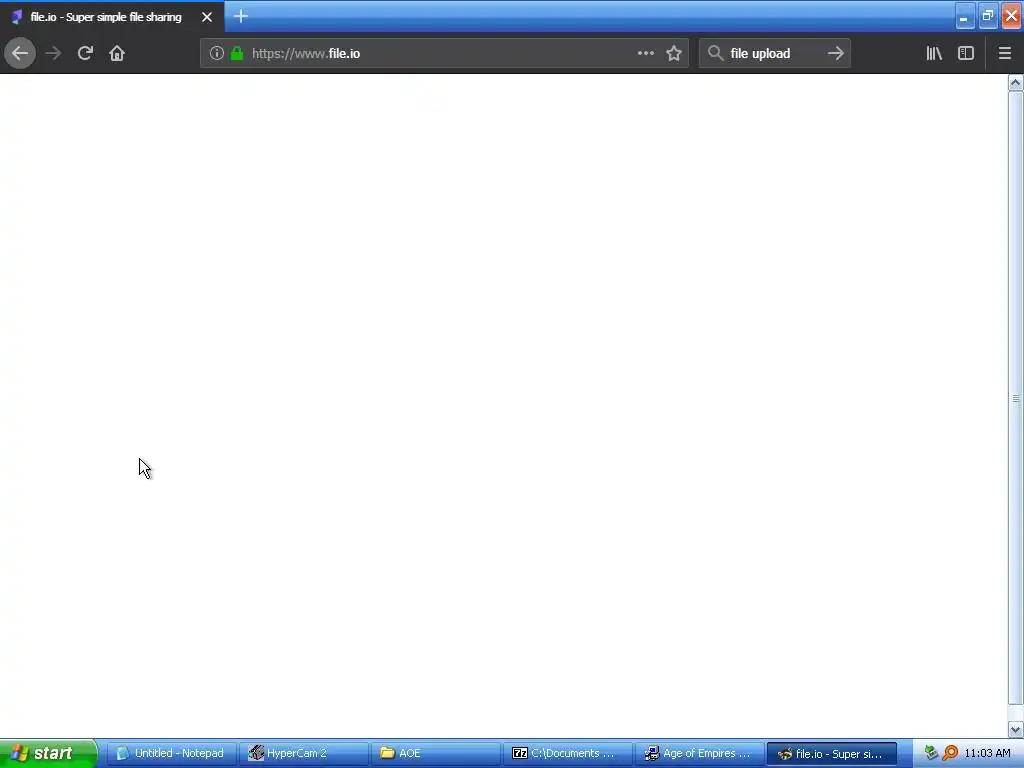Open the Firefox hamburger menu
Screen dimensions: 1024x768
coord(1004,53)
